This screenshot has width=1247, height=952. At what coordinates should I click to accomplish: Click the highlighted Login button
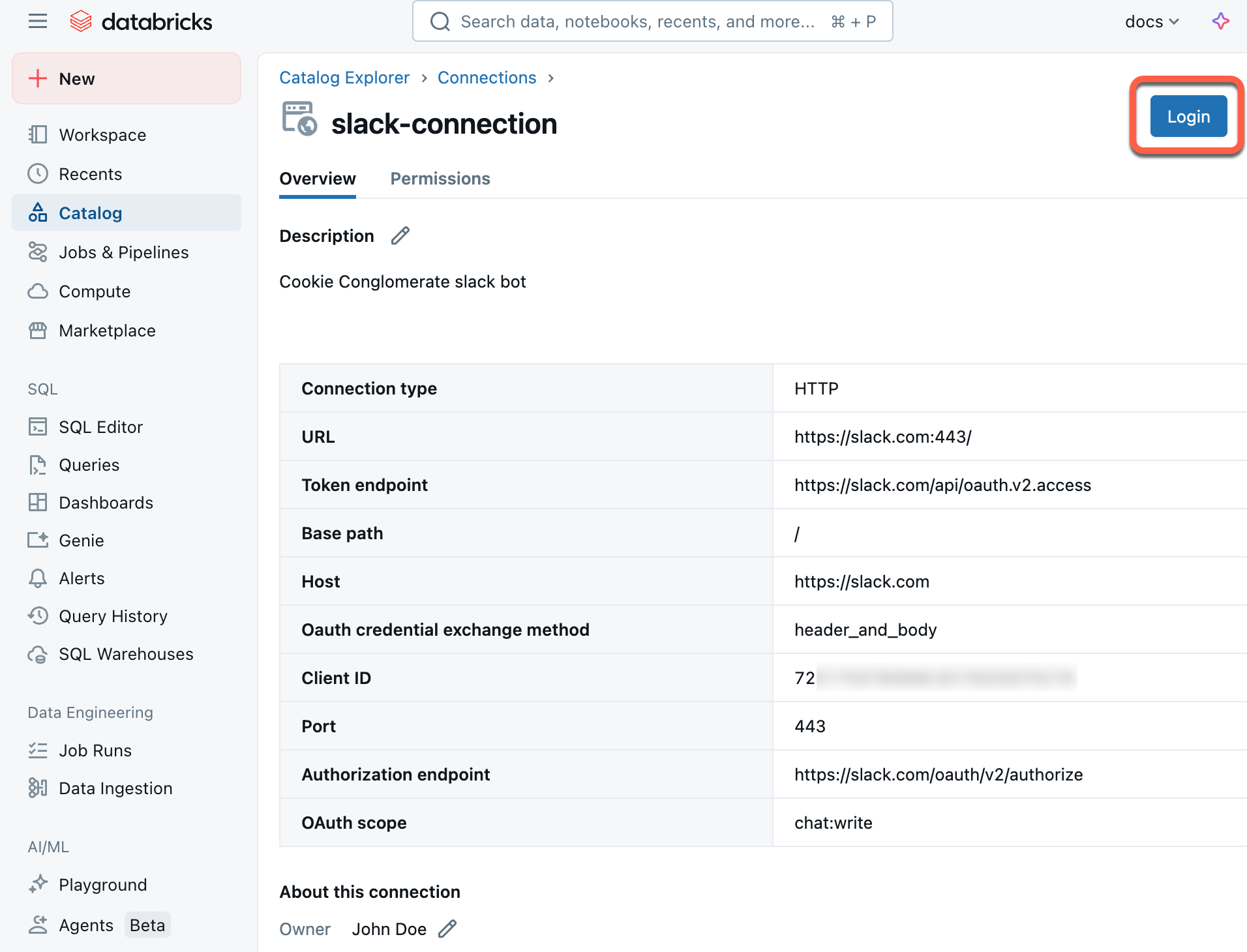click(x=1188, y=116)
